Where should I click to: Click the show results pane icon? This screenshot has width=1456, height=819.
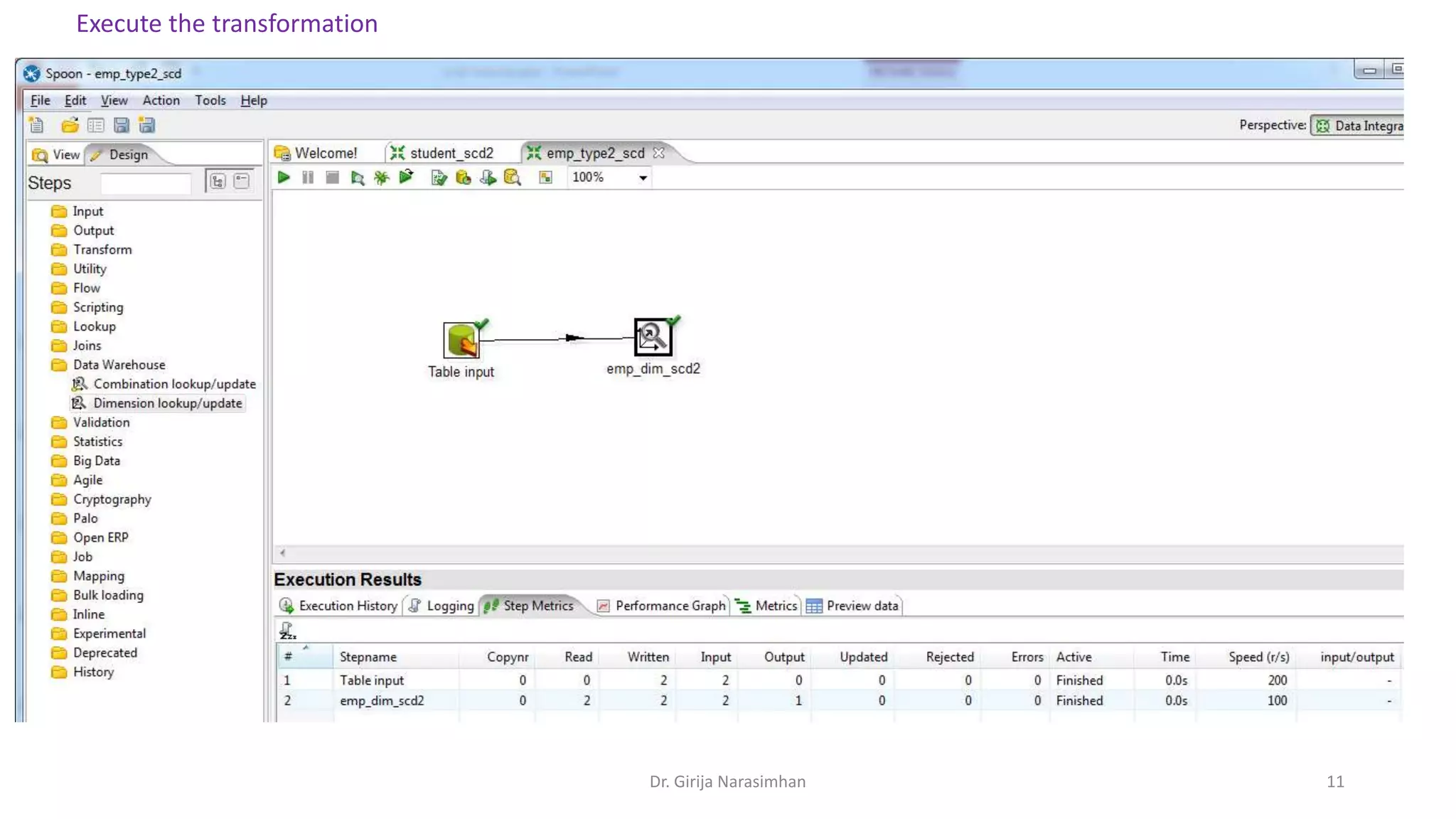(545, 178)
